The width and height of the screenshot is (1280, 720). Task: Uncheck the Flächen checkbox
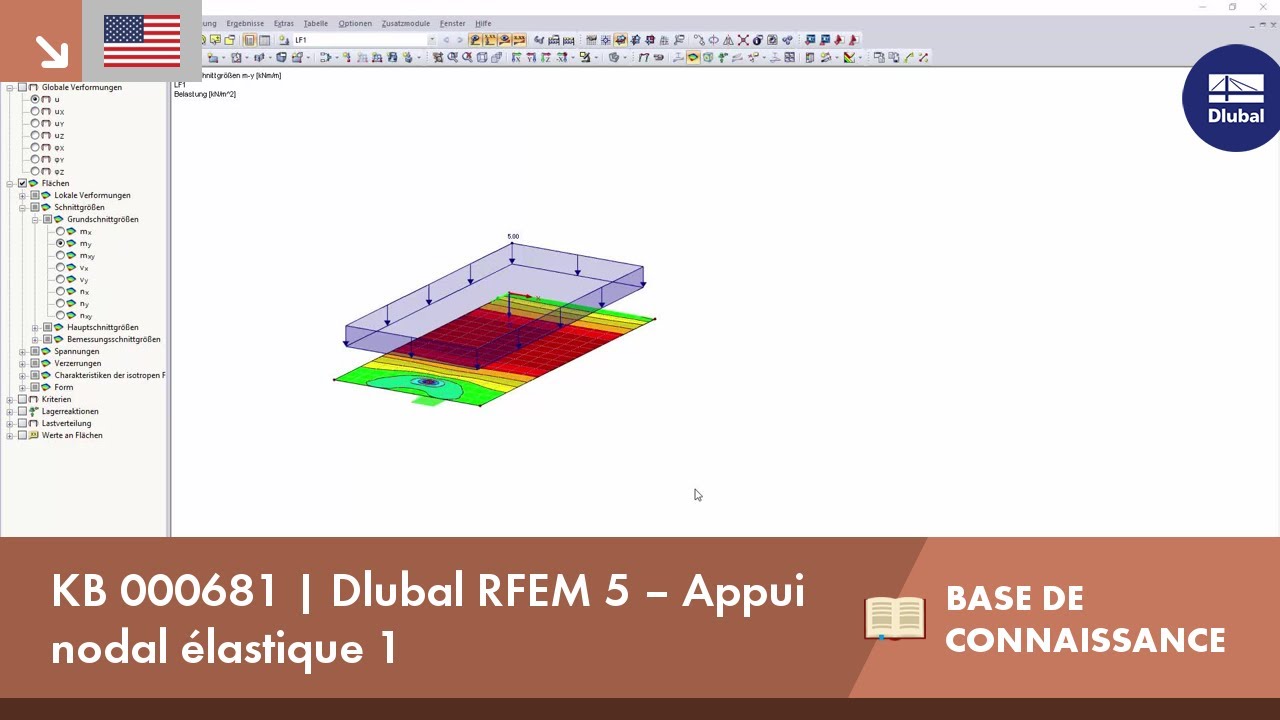[22, 183]
